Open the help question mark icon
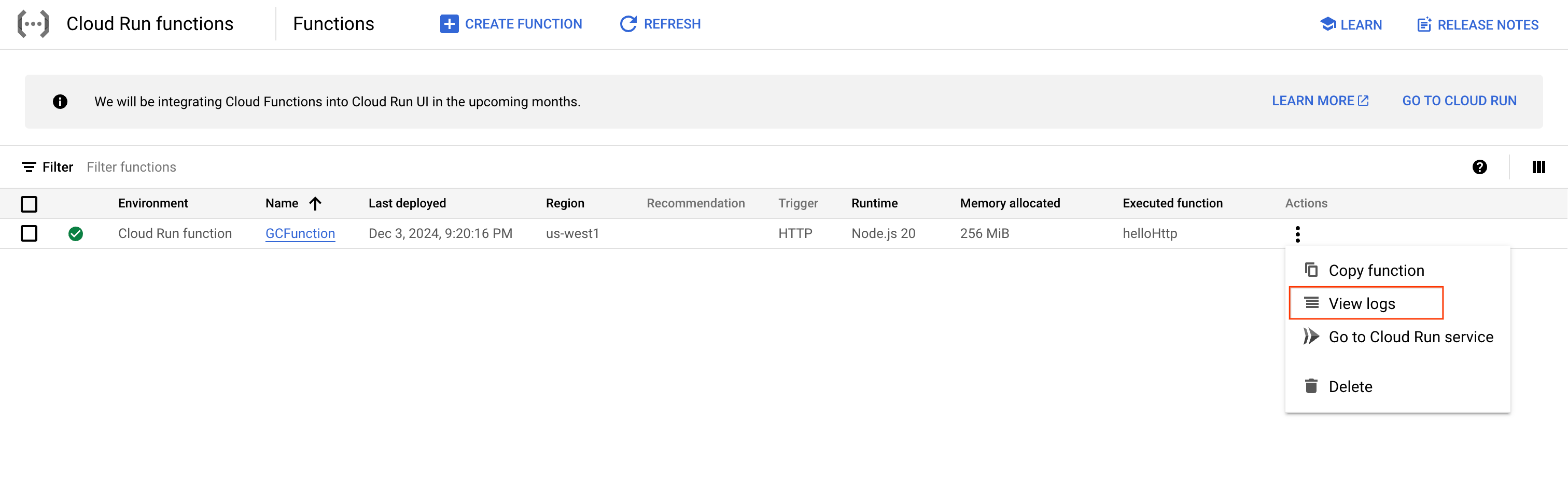Screen dimensions: 1568x503 pyautogui.click(x=1480, y=167)
